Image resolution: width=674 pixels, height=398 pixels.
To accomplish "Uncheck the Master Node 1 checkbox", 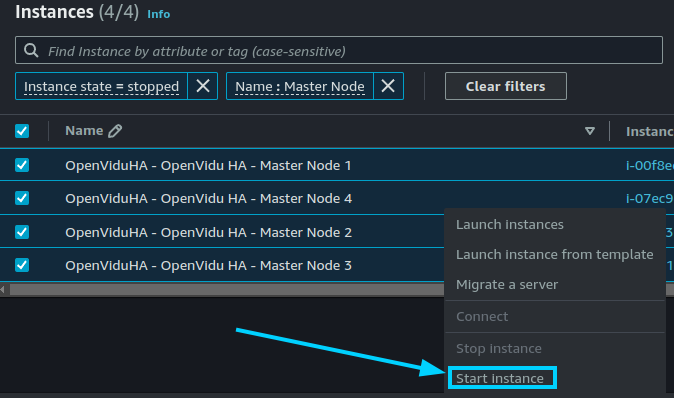I will click(x=22, y=165).
